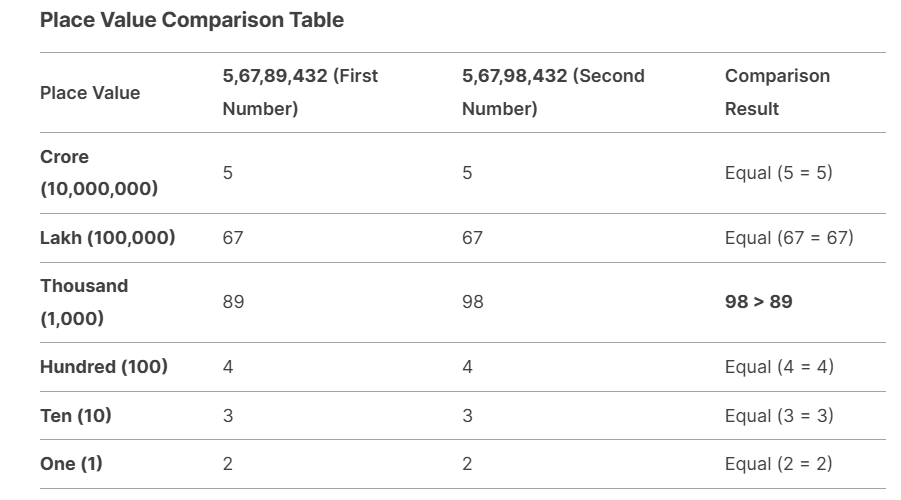The image size is (901, 500).
Task: Select the Second Number column header
Action: [x=553, y=92]
